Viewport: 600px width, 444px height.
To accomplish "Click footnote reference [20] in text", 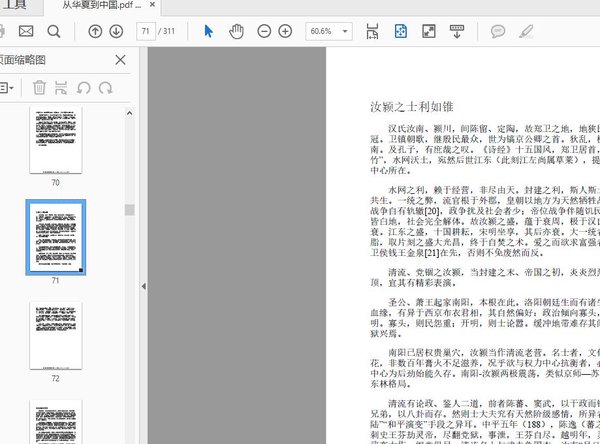I will point(432,211).
